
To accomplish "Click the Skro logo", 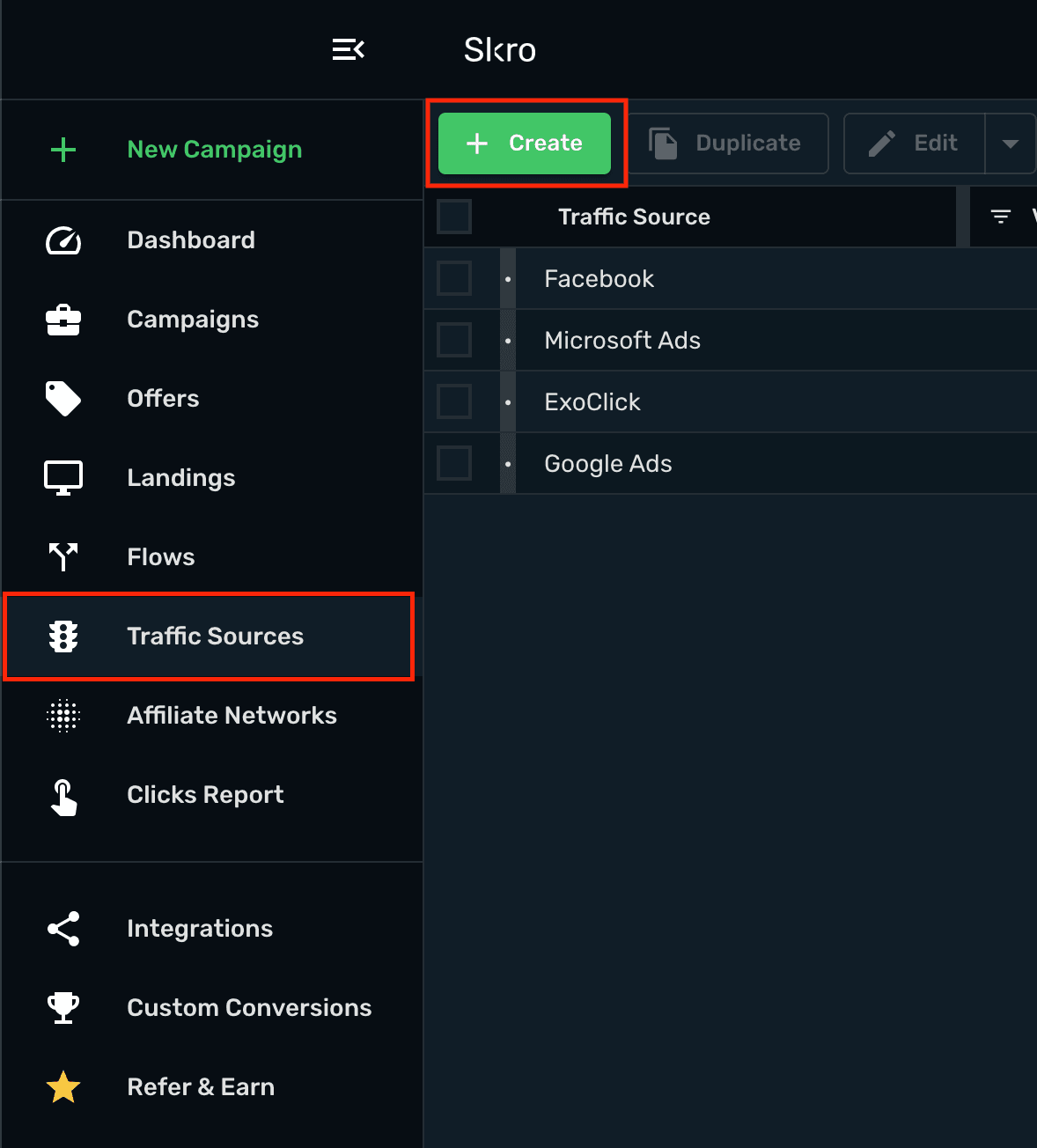I will coord(500,50).
